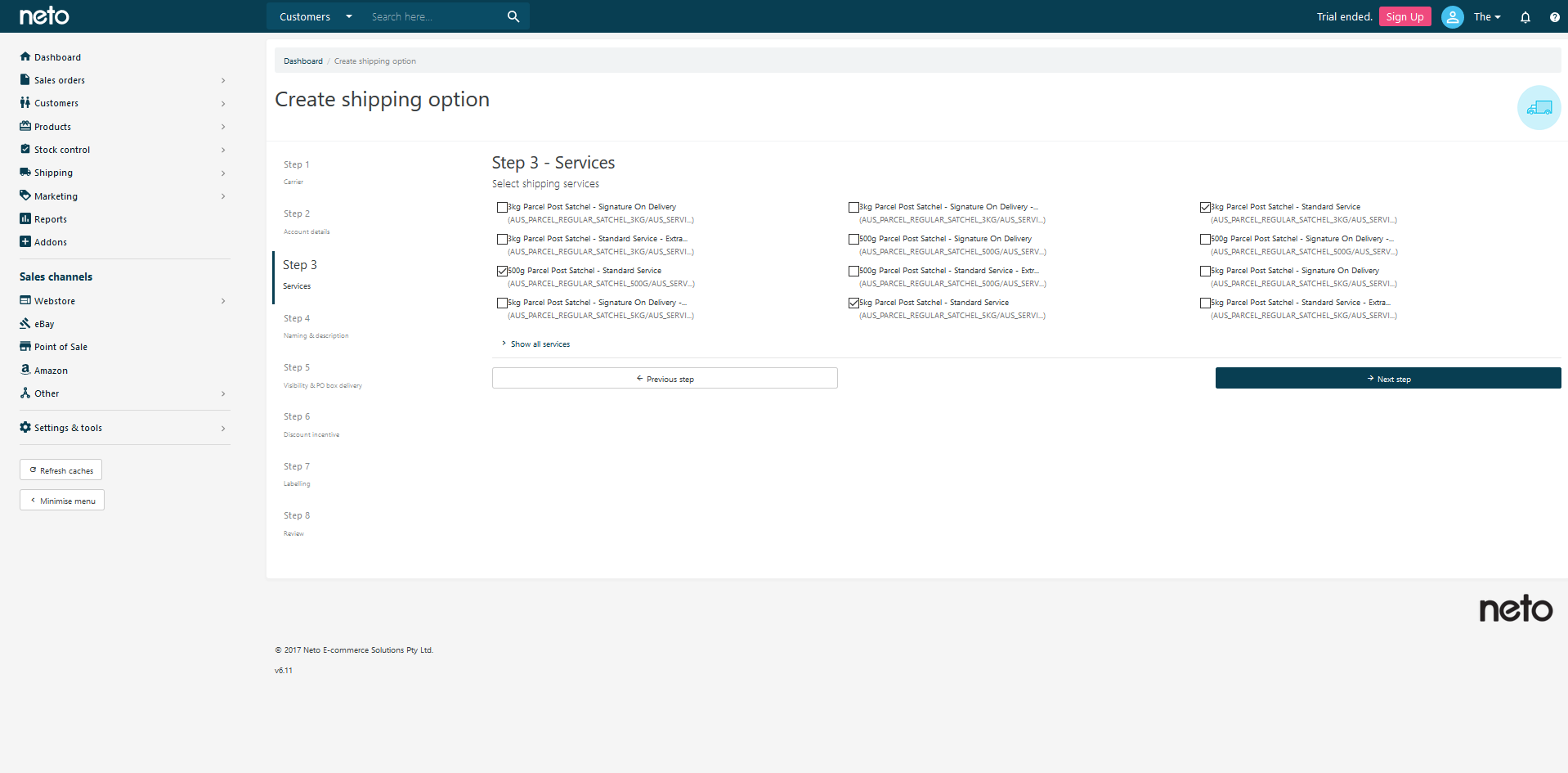Tick 500g Parcel Post Satchel - Signature On Delivery (untruncated)
Screen dimensions: 1568x773
pyautogui.click(x=853, y=239)
